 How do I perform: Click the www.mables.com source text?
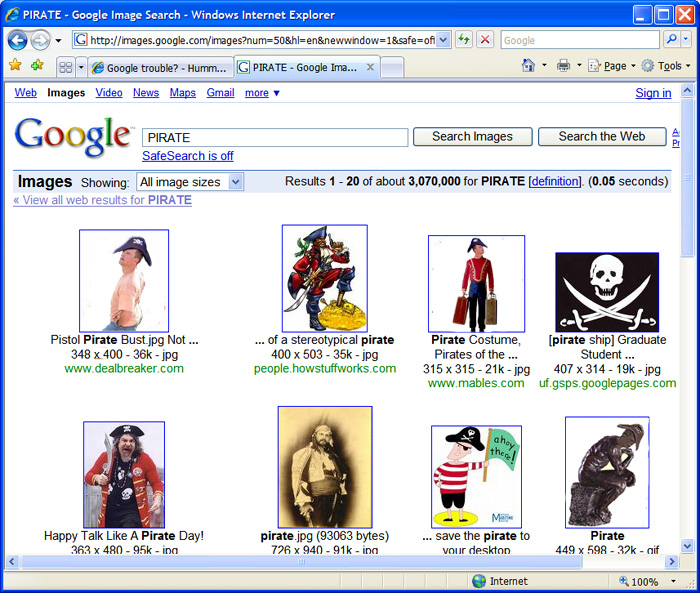tap(476, 383)
